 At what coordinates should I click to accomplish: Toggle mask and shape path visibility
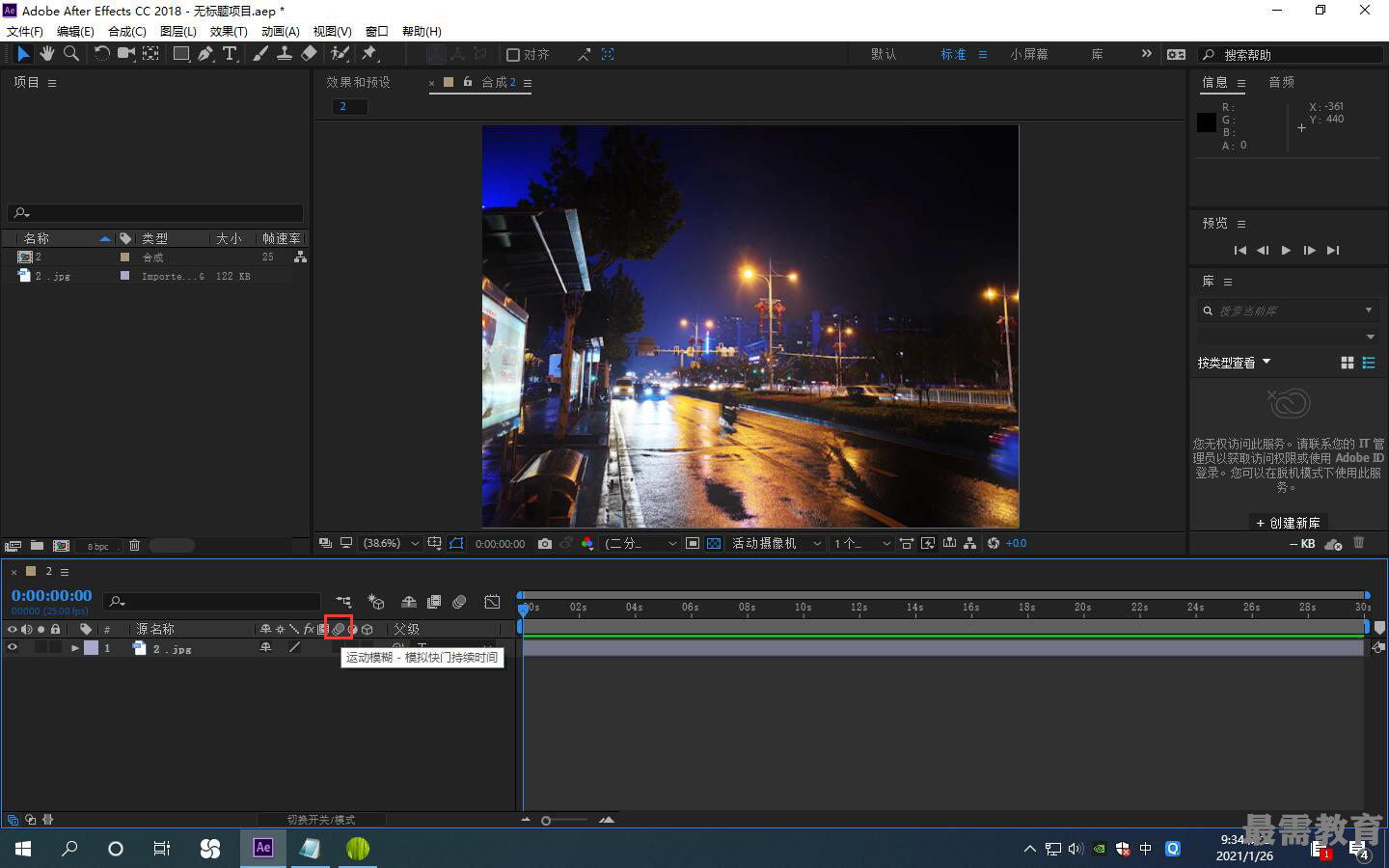(456, 544)
